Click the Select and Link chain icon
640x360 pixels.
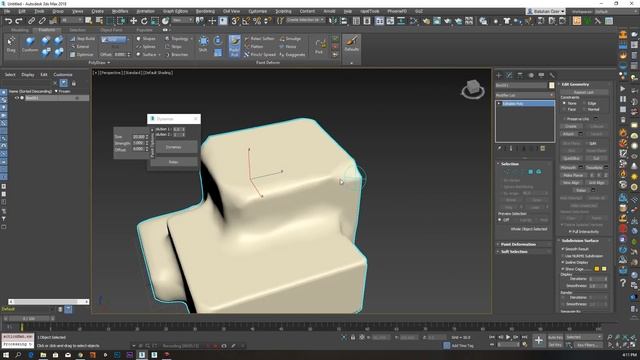31,21
